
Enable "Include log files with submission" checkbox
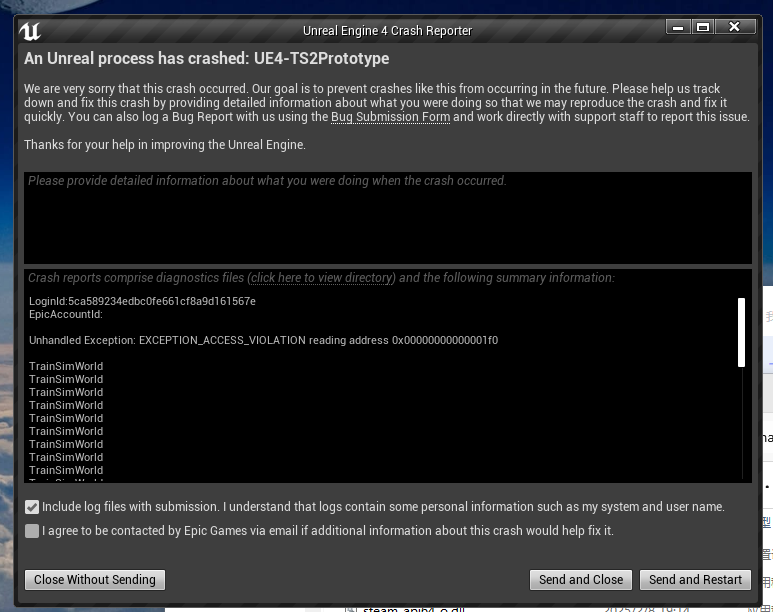pyautogui.click(x=33, y=507)
